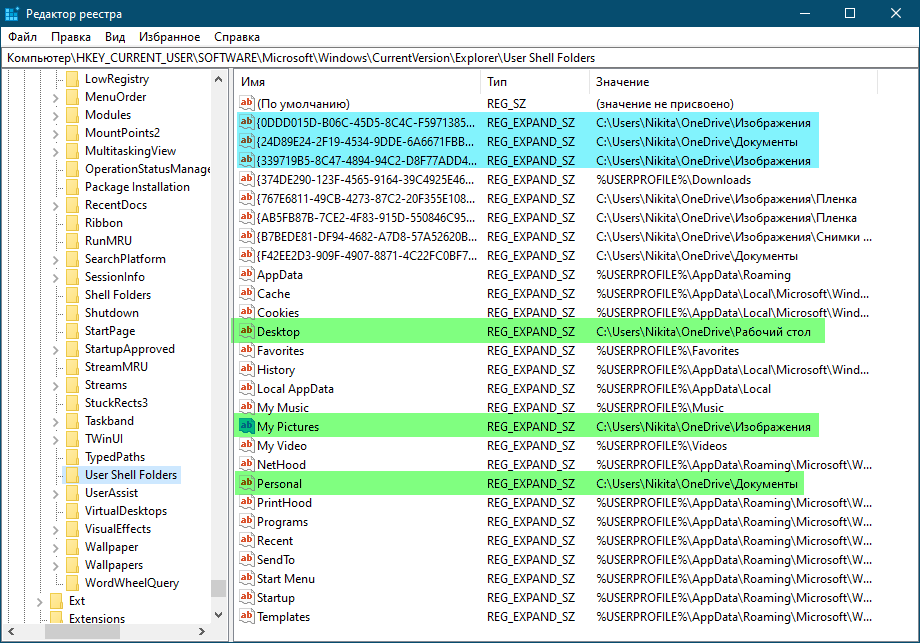The width and height of the screenshot is (920, 643).
Task: Click the value icon for {0DDD015D-B06C entry
Action: (x=246, y=122)
